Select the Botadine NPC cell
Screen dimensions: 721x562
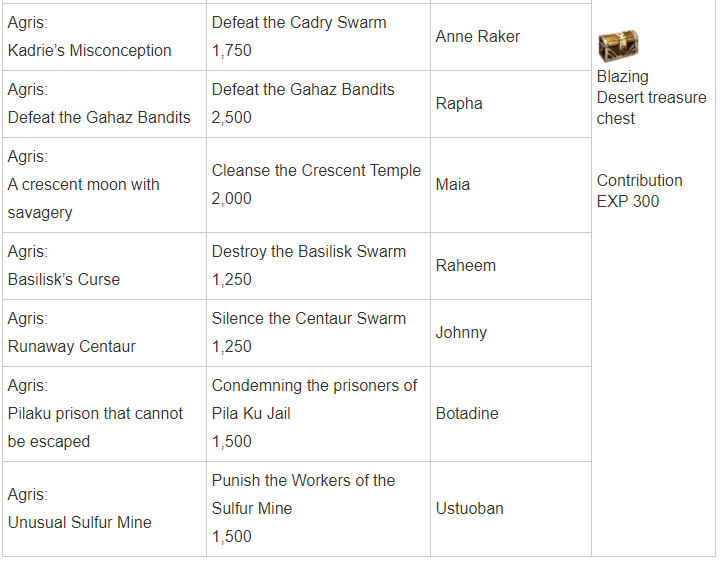click(510, 414)
